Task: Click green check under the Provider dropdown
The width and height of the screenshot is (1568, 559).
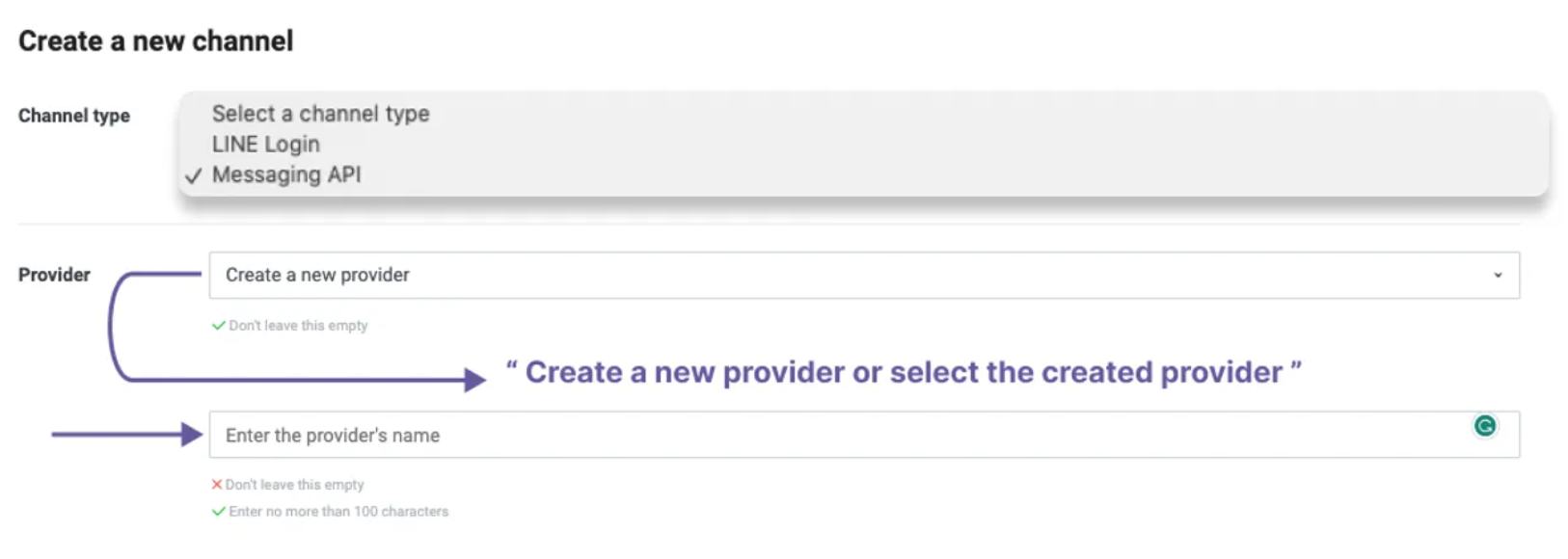Action: pyautogui.click(x=219, y=326)
